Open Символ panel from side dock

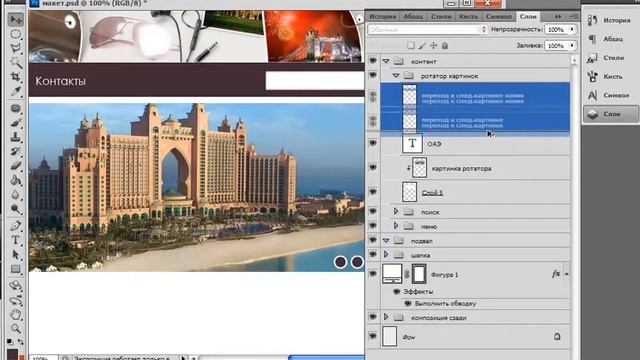610,95
